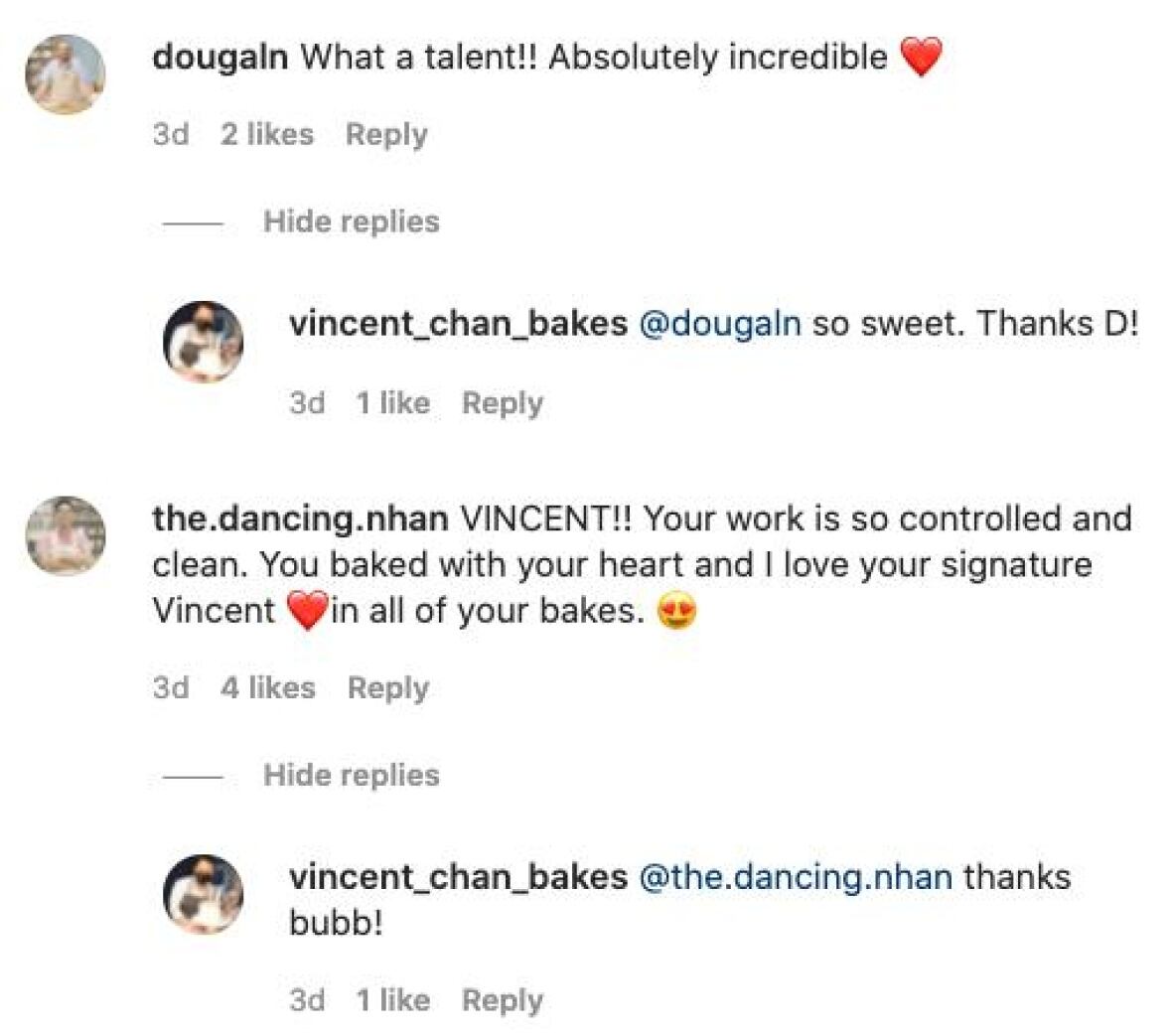Screen dimensions: 1172x1036
Task: Open vincent_chan_bakes username in the 'thanks bubb' reply
Action: click(x=458, y=877)
